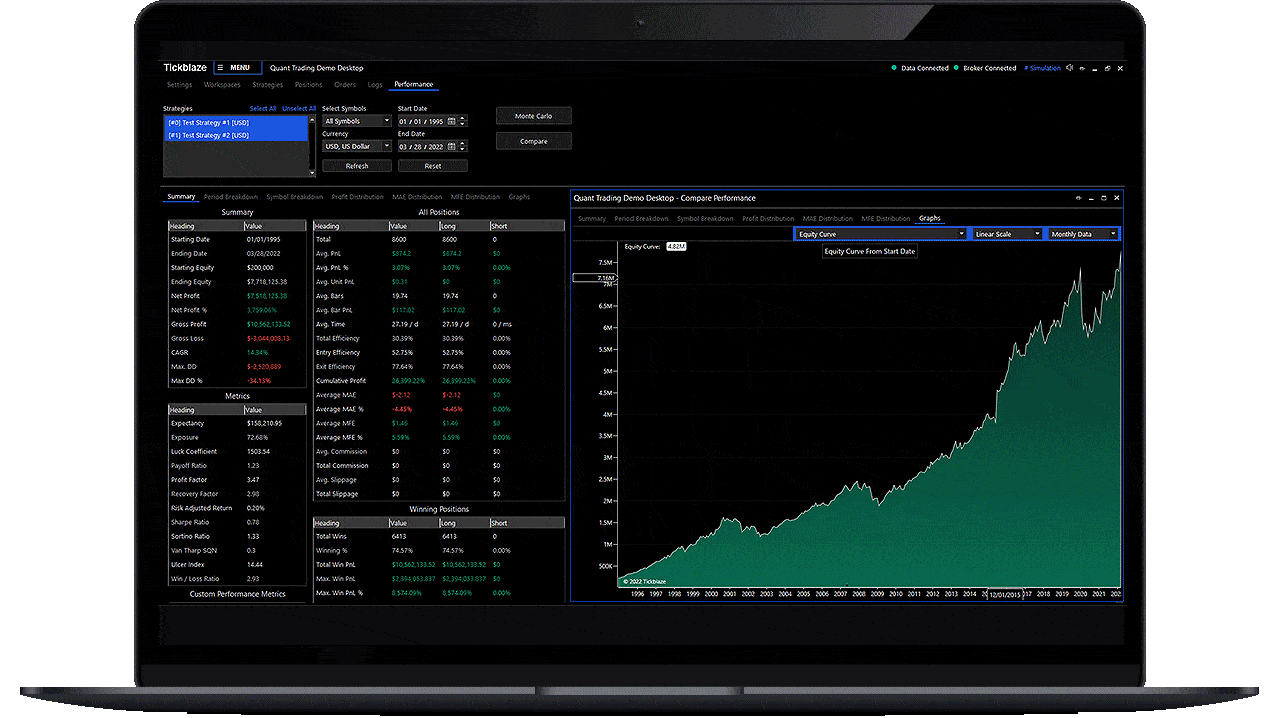This screenshot has height=718, width=1280.
Task: Open the Monthly Data dropdown
Action: pyautogui.click(x=1083, y=234)
